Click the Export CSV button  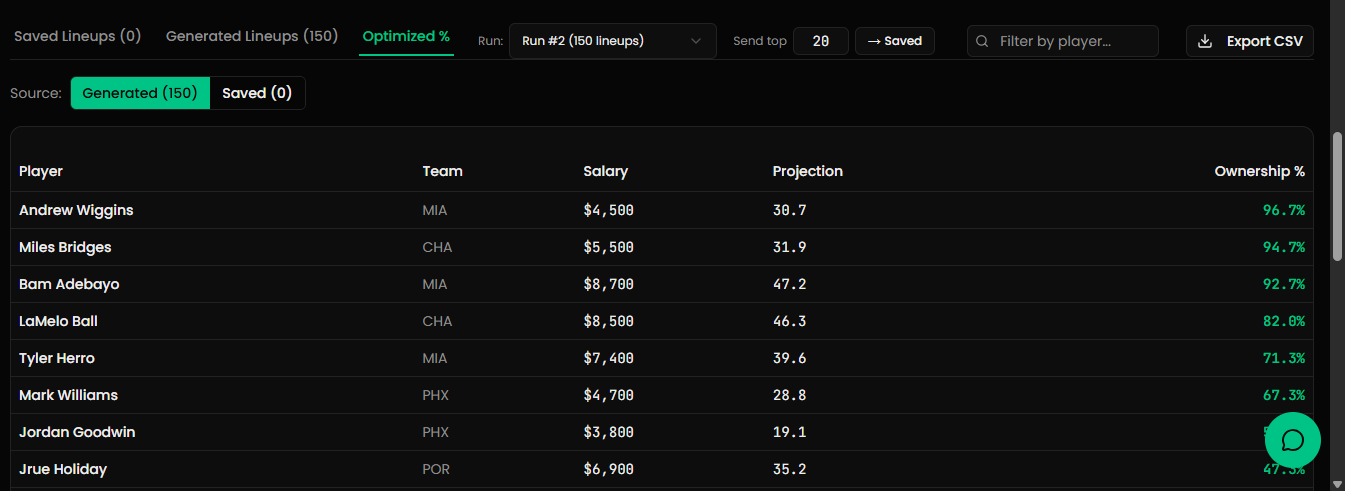point(1250,41)
